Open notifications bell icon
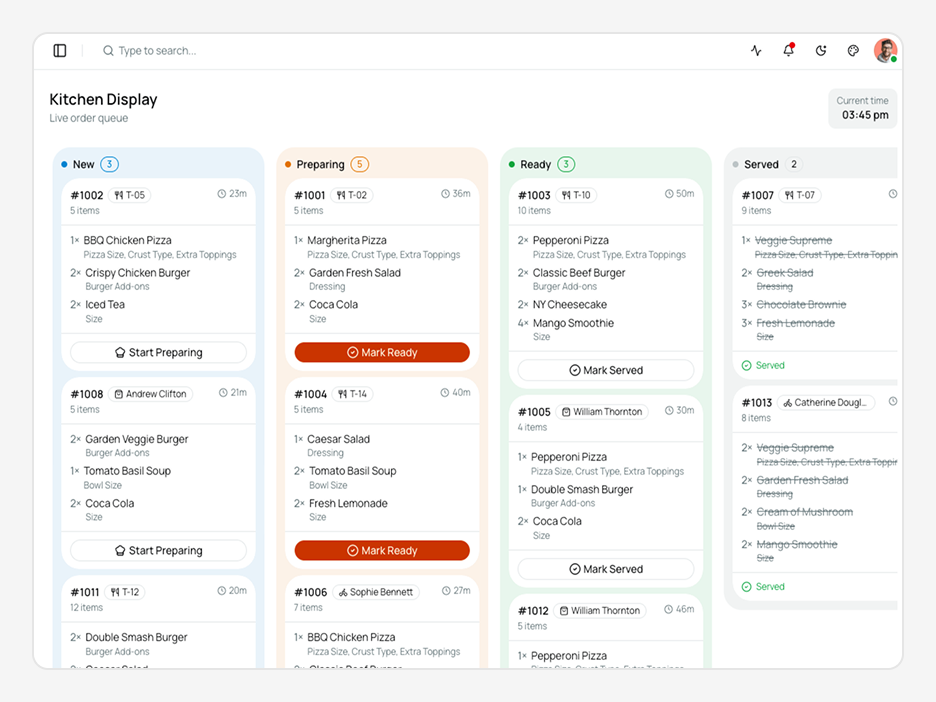Screen dimensions: 936x702 [789, 51]
